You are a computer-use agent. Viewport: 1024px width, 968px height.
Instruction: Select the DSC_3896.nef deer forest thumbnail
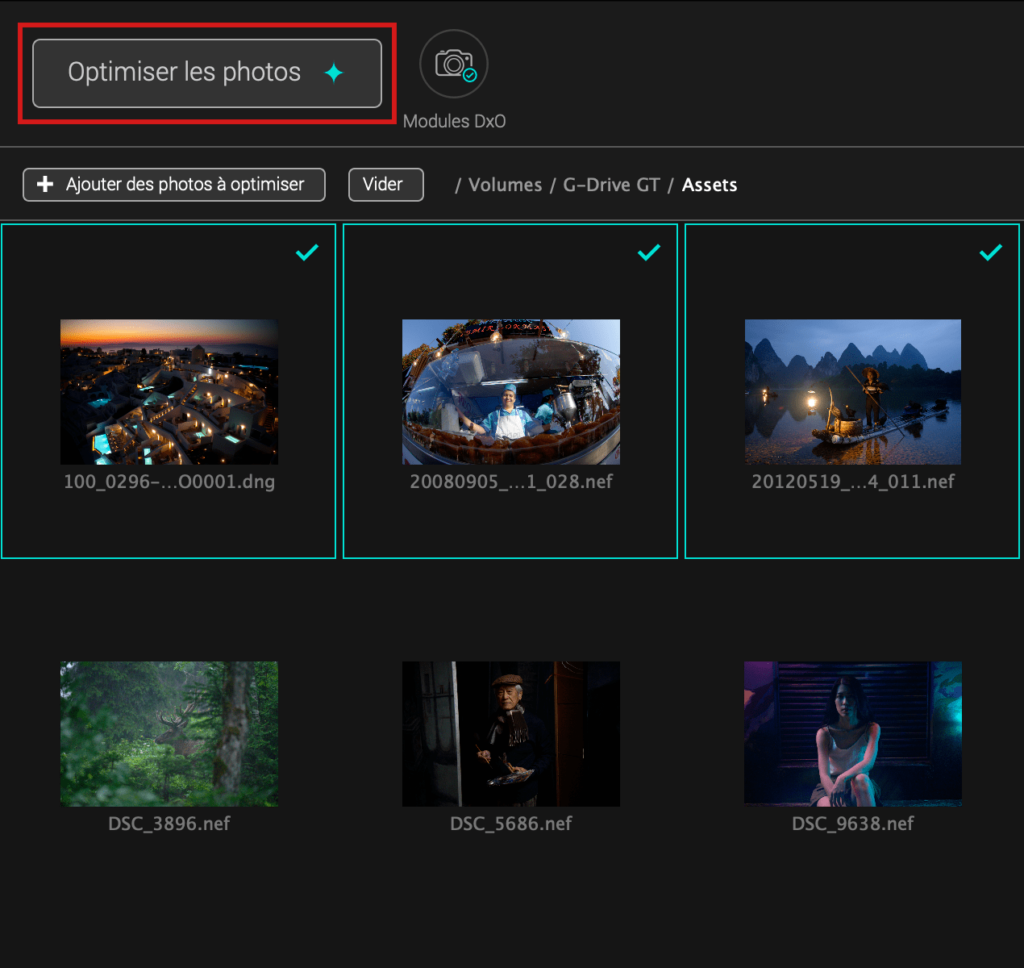[169, 734]
